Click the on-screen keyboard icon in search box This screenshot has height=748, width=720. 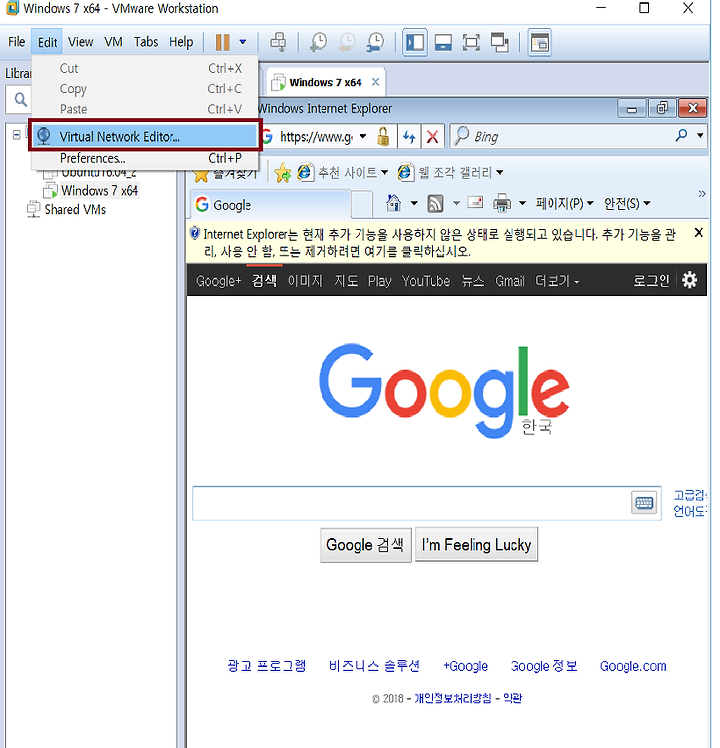tap(644, 503)
